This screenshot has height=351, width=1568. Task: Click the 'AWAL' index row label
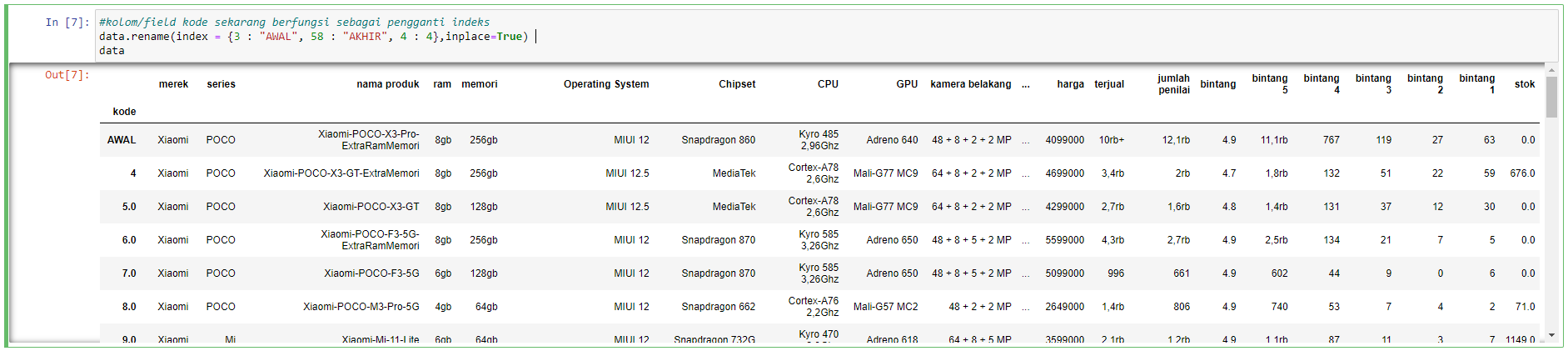[x=122, y=140]
